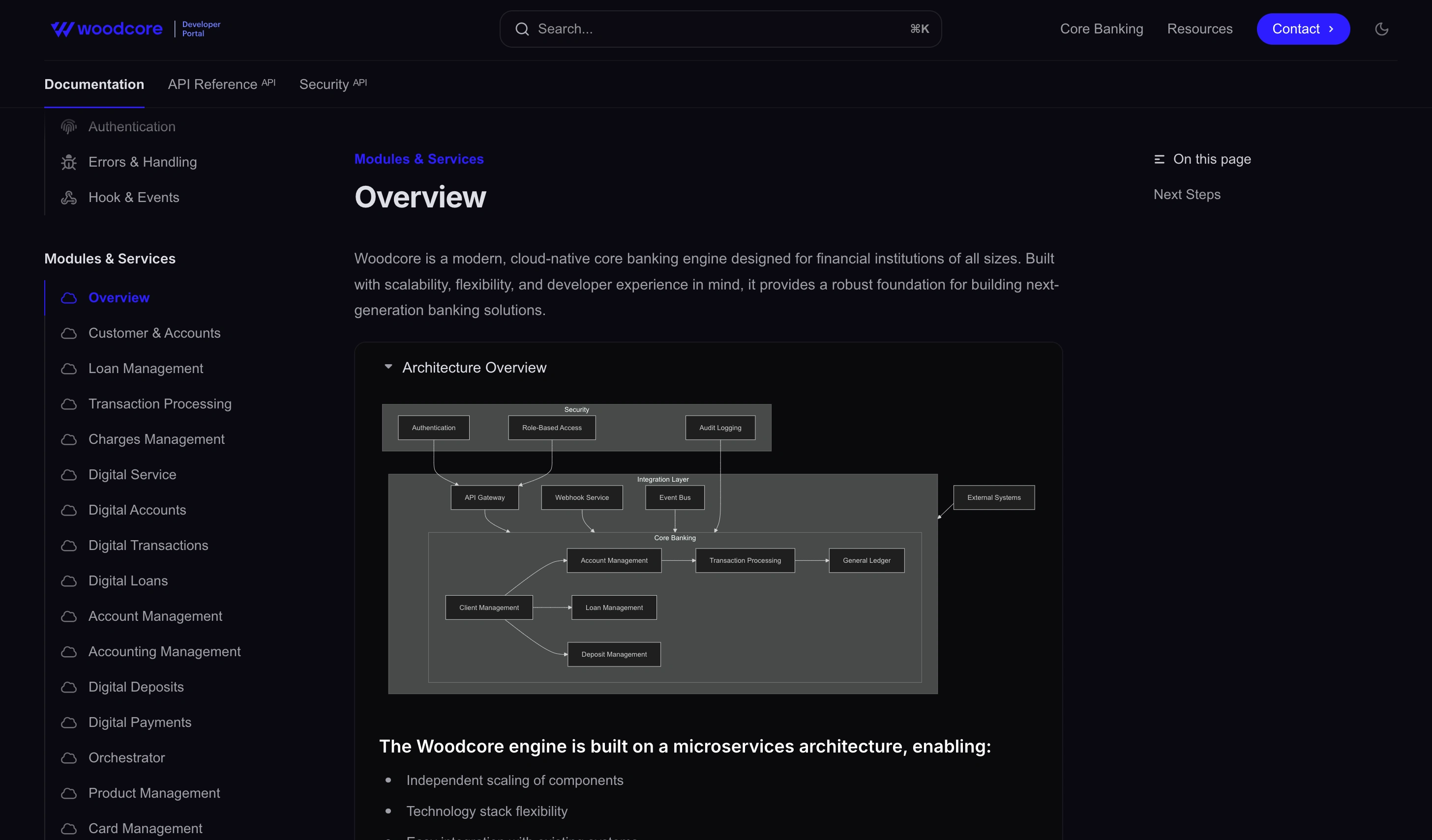Image resolution: width=1432 pixels, height=840 pixels.
Task: Click the cloud icon beside Digital Service
Action: coord(69,475)
